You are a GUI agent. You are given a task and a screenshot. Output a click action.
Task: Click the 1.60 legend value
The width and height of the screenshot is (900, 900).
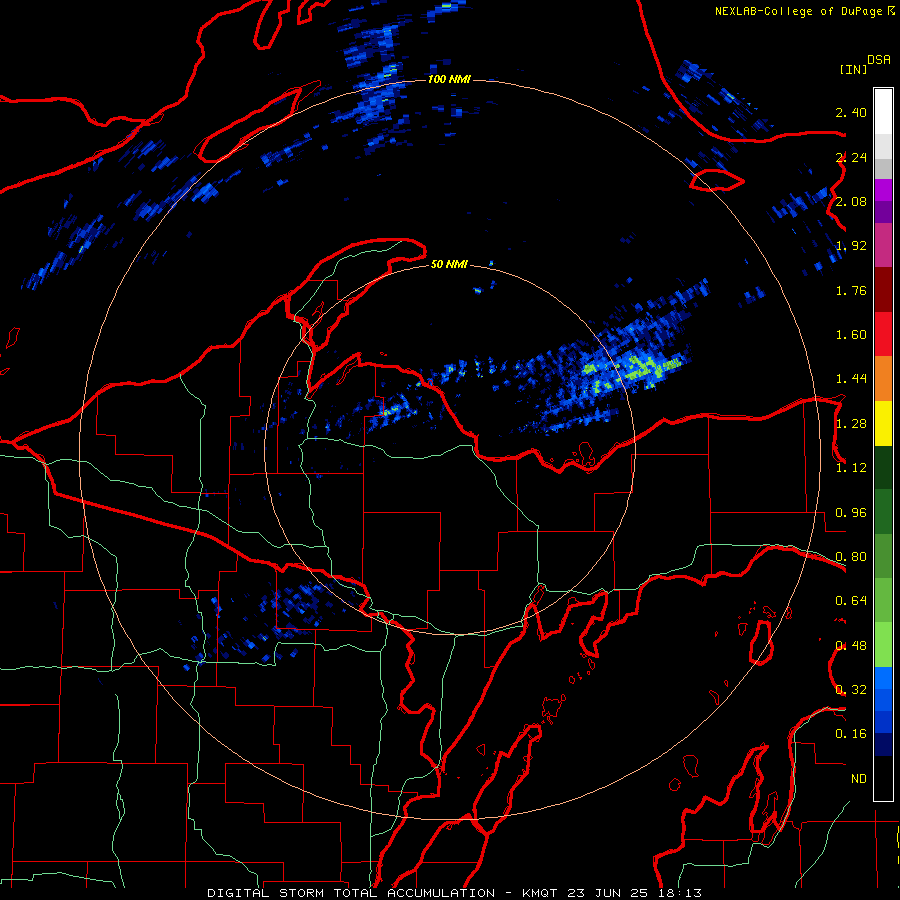pyautogui.click(x=851, y=335)
